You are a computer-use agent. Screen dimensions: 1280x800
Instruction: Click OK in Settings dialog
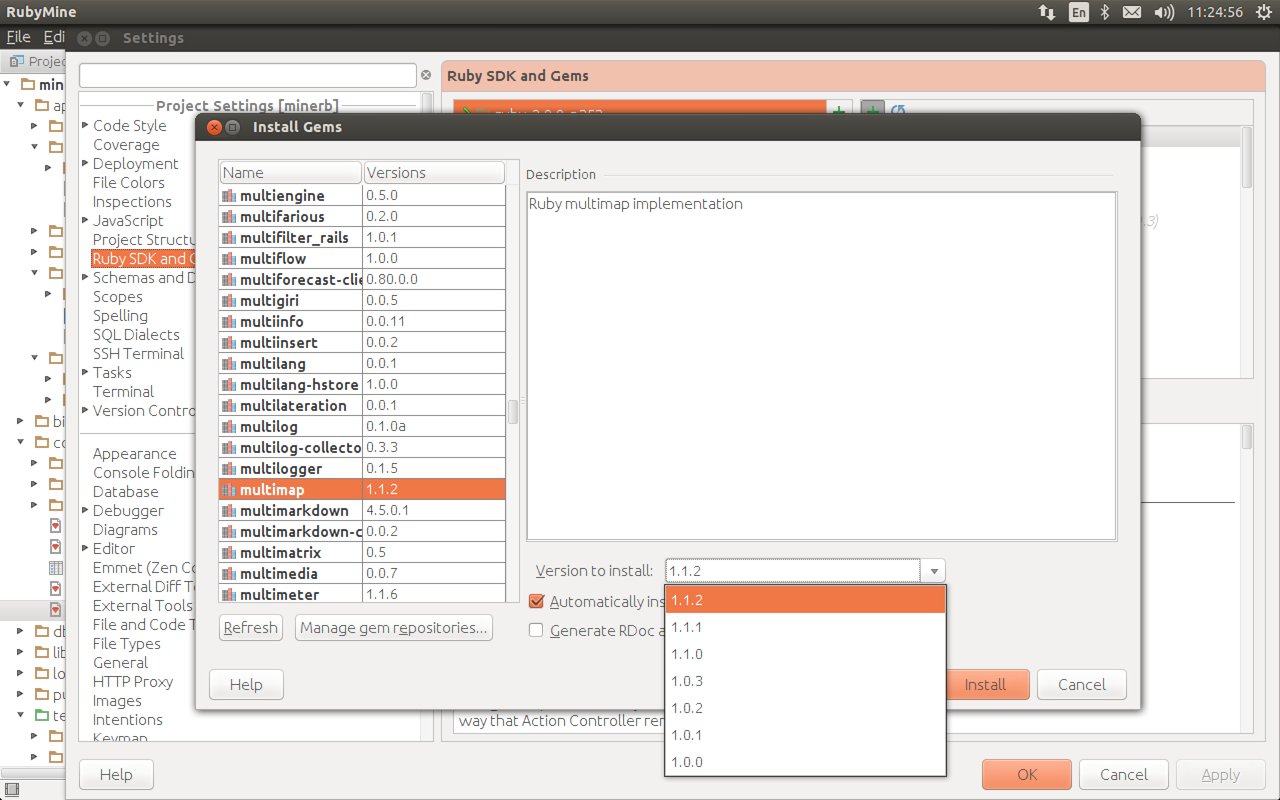[x=1027, y=774]
